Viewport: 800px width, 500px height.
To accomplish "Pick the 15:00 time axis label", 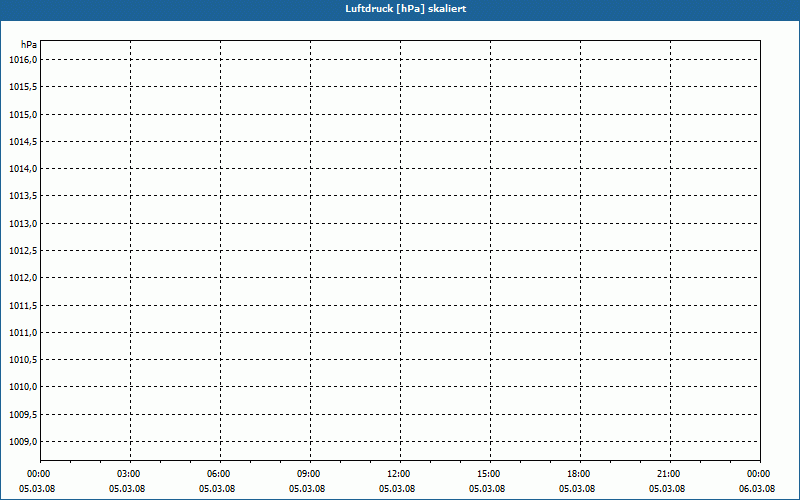I will [488, 474].
